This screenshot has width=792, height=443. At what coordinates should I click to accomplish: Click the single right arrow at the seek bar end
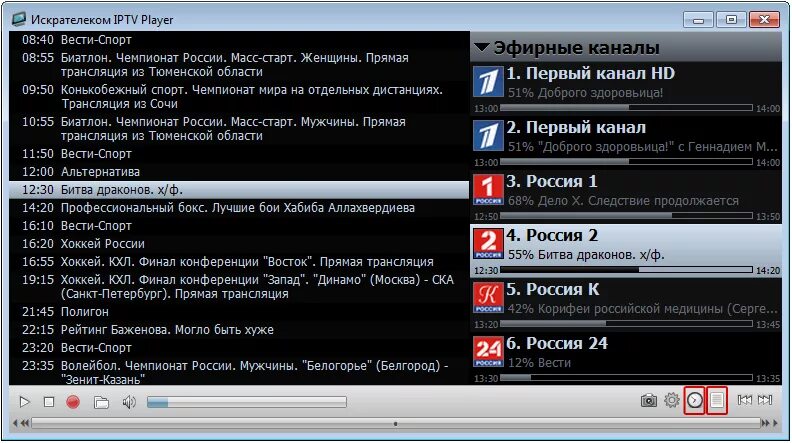pyautogui.click(x=776, y=423)
